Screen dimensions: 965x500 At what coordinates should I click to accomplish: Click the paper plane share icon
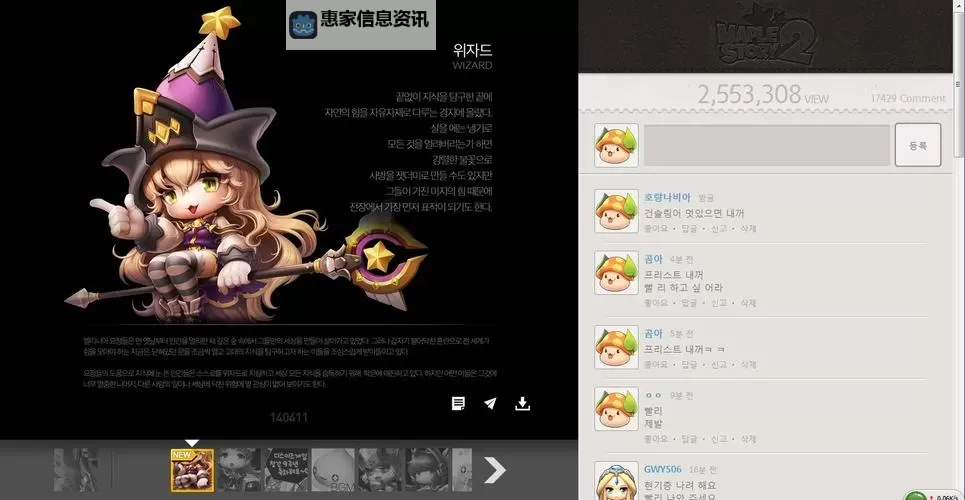490,403
